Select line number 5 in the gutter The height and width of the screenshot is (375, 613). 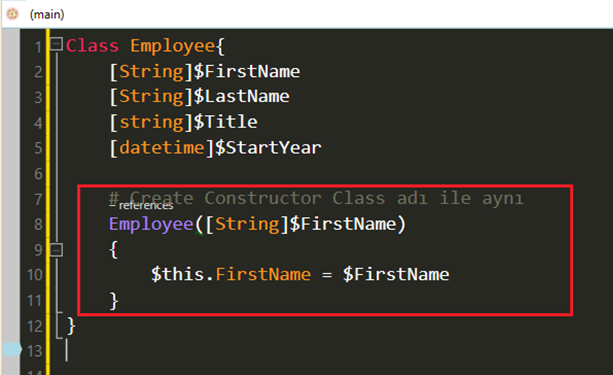38,148
